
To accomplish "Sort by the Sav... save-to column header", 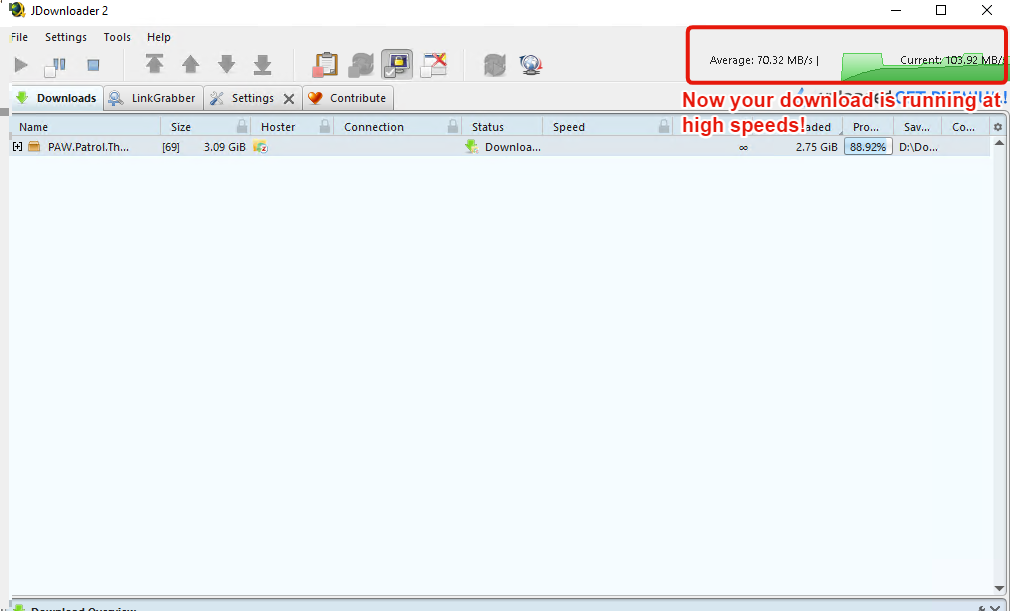I will click(x=917, y=127).
